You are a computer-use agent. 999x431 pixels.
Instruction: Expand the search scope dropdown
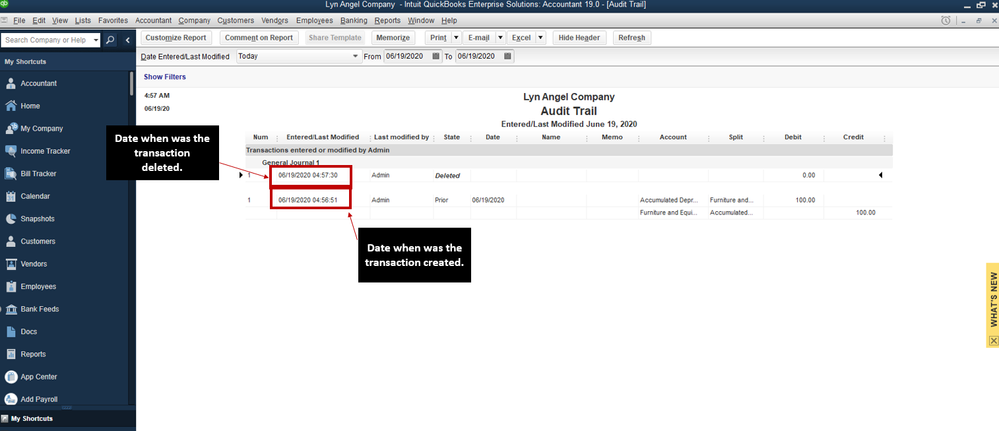coord(96,40)
